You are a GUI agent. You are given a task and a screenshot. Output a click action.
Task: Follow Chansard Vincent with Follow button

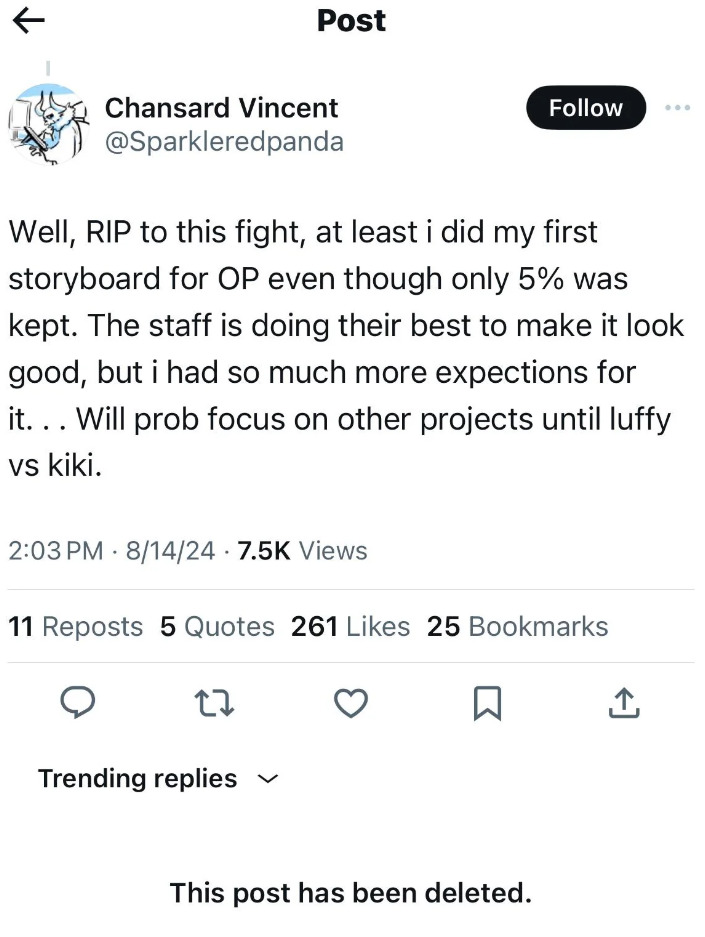(x=585, y=108)
